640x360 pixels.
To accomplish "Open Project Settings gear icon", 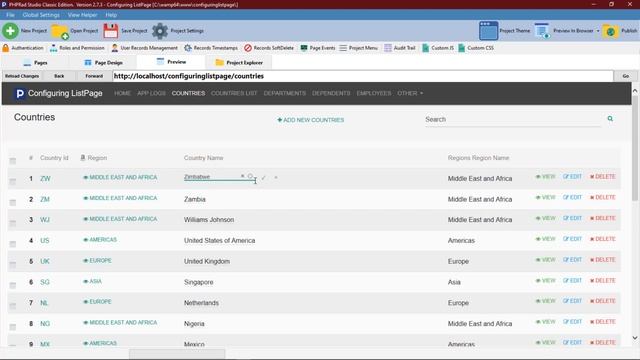I will [x=160, y=31].
